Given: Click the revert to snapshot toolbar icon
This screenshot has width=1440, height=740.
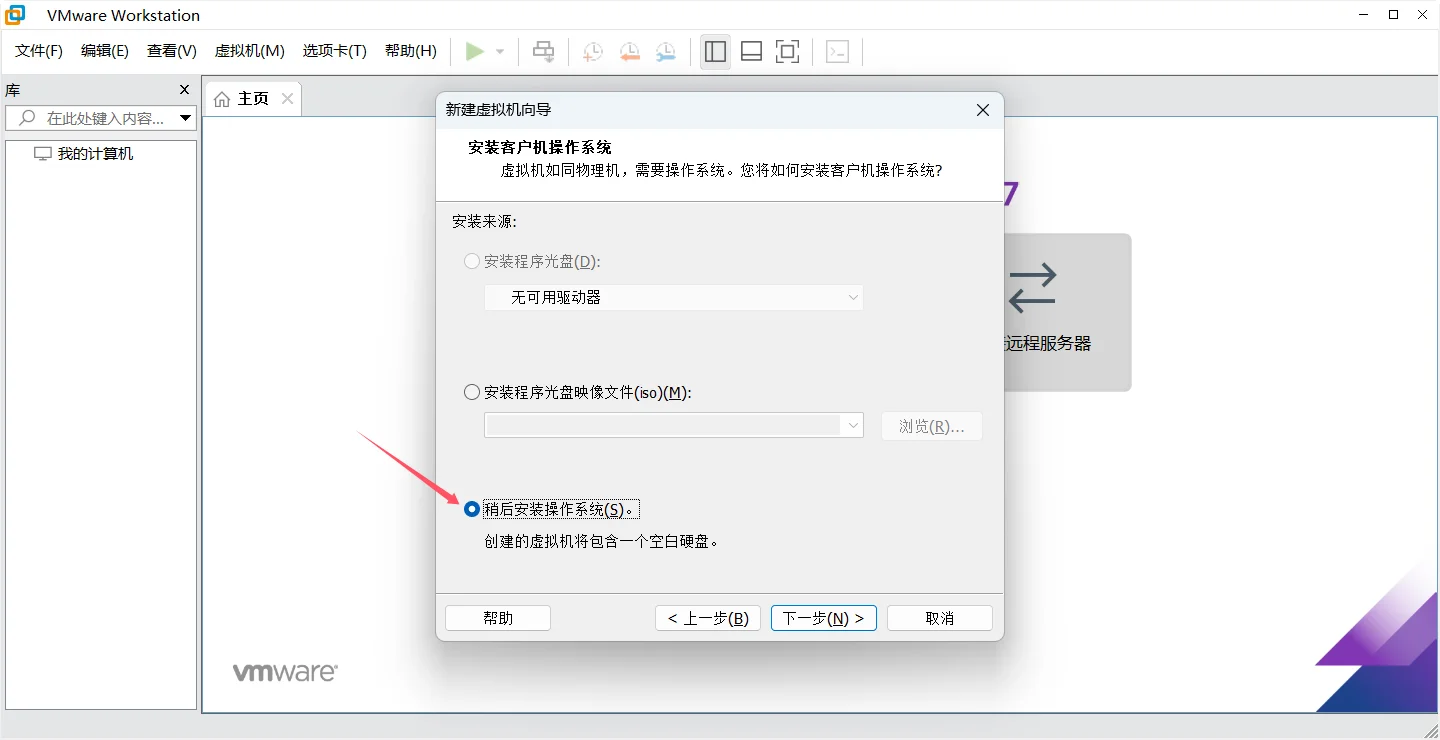Looking at the screenshot, I should tap(629, 52).
